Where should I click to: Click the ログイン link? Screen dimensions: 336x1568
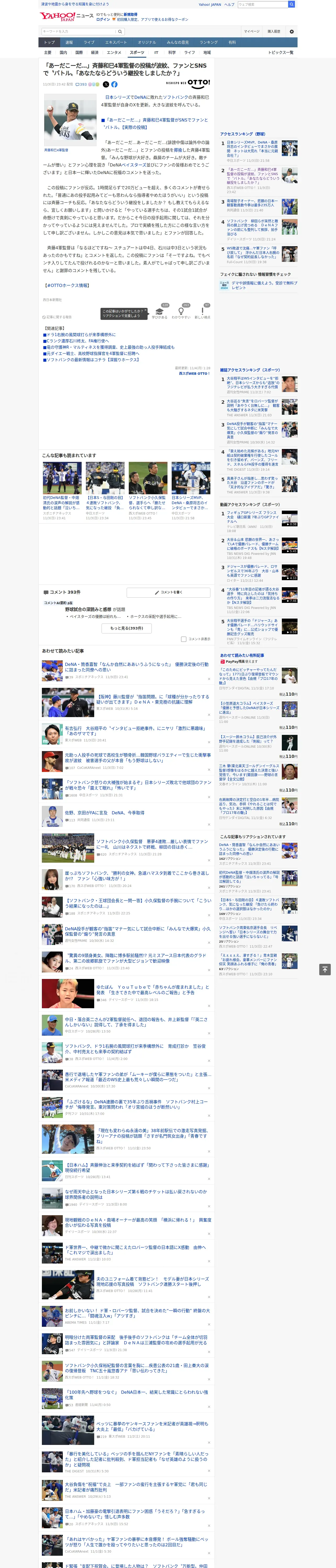[103, 20]
